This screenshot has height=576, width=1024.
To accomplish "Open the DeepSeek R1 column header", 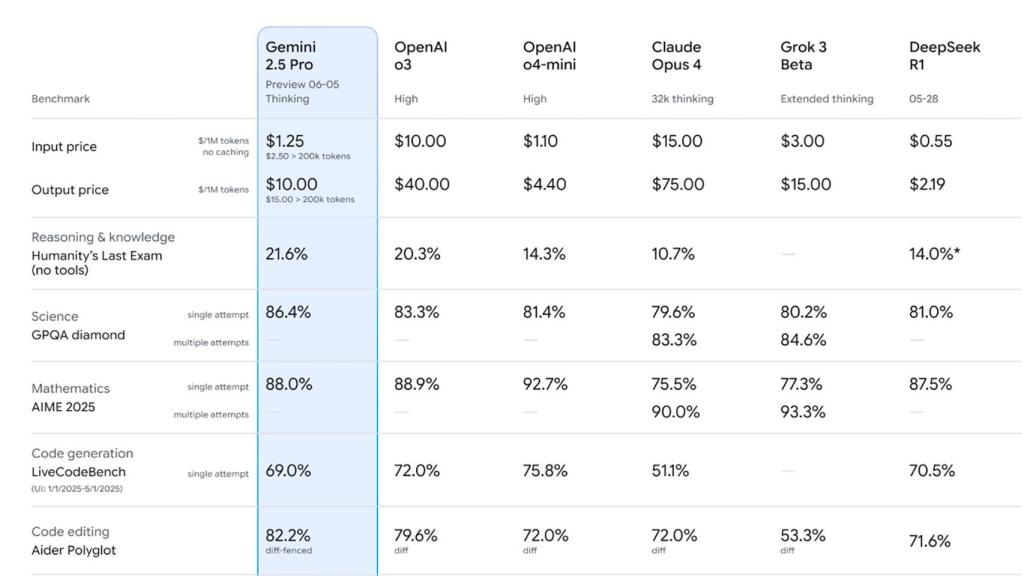I will [x=944, y=55].
